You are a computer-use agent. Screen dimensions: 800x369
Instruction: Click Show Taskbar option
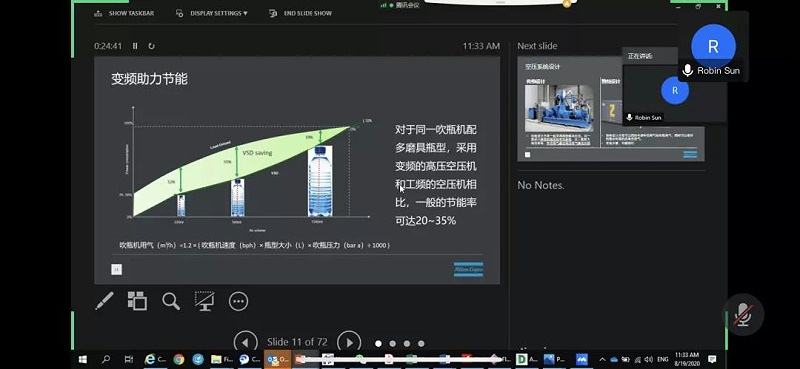click(124, 13)
